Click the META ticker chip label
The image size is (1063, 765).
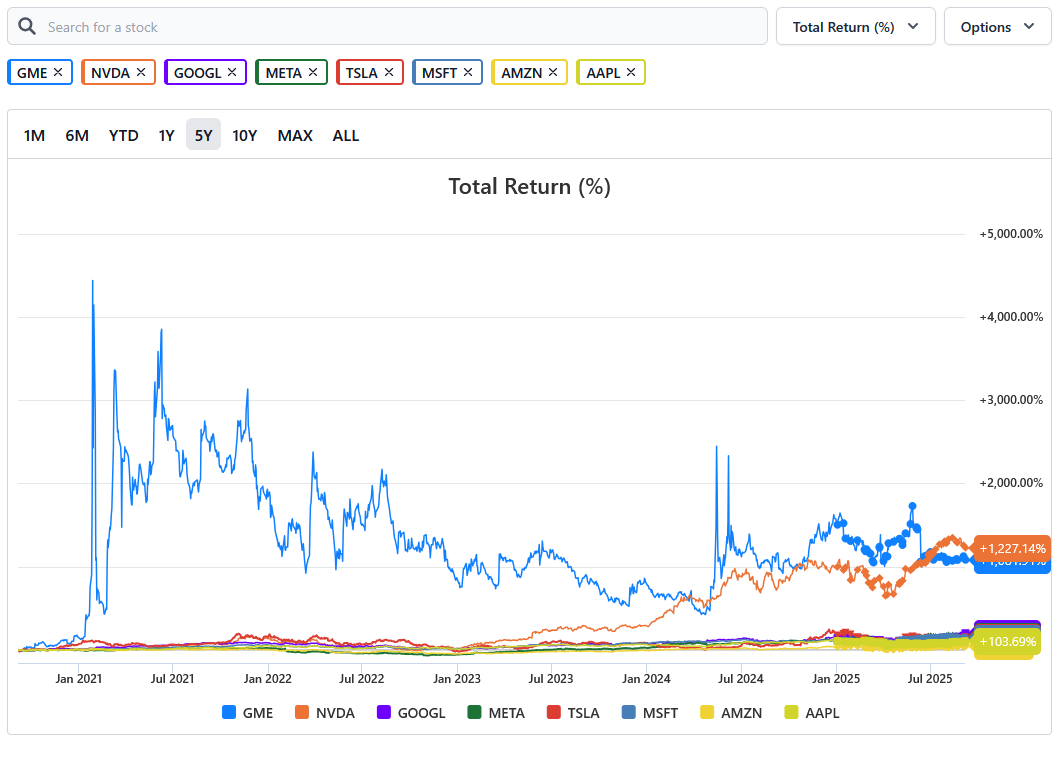pos(283,73)
